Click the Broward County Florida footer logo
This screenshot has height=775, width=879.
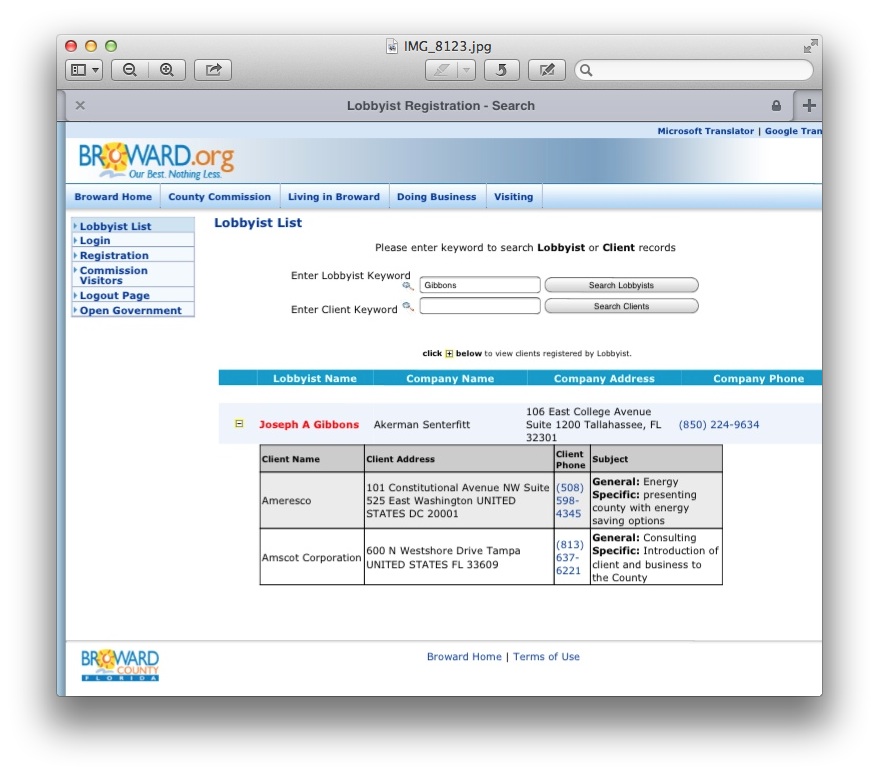pos(120,666)
